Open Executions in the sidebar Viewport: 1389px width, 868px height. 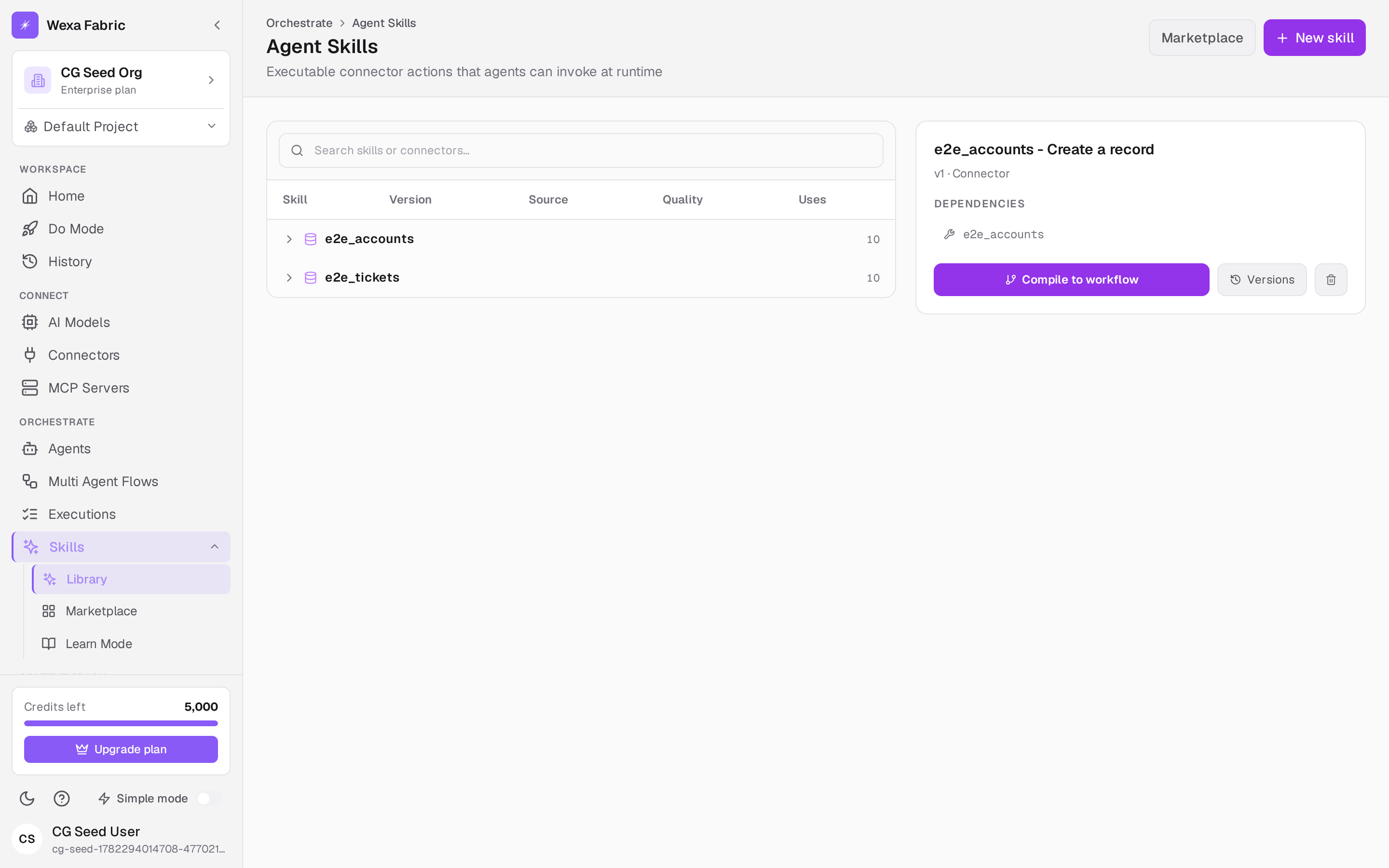(x=121, y=515)
